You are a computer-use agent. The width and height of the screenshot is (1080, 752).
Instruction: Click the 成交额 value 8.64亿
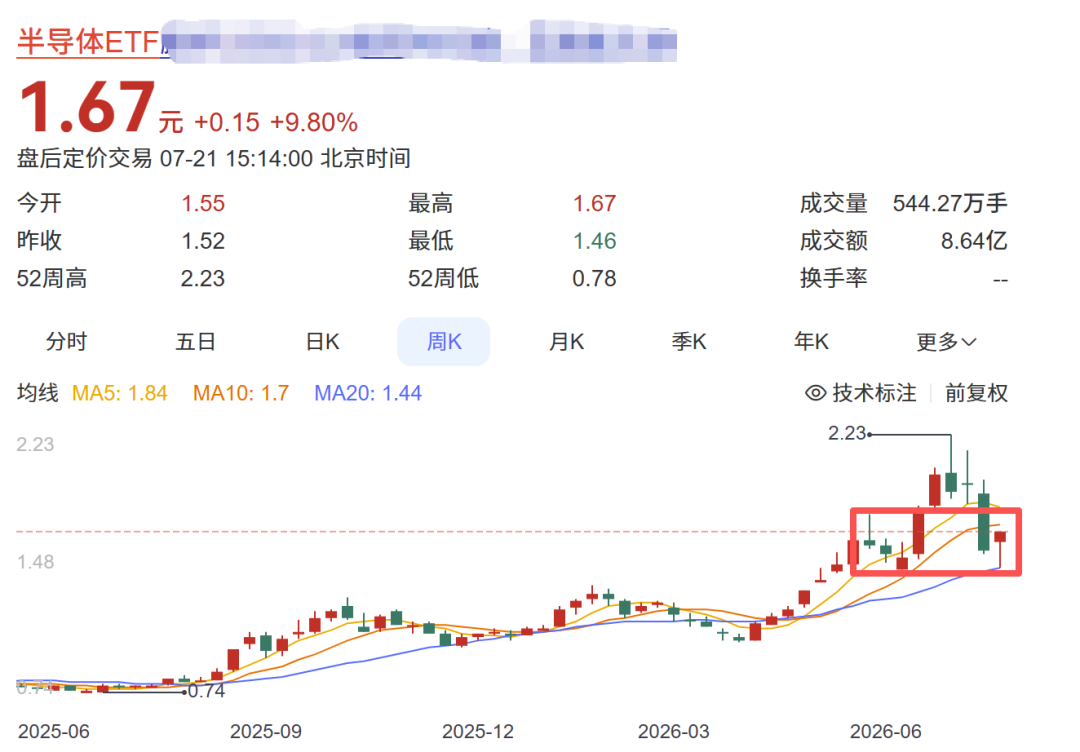tap(974, 241)
